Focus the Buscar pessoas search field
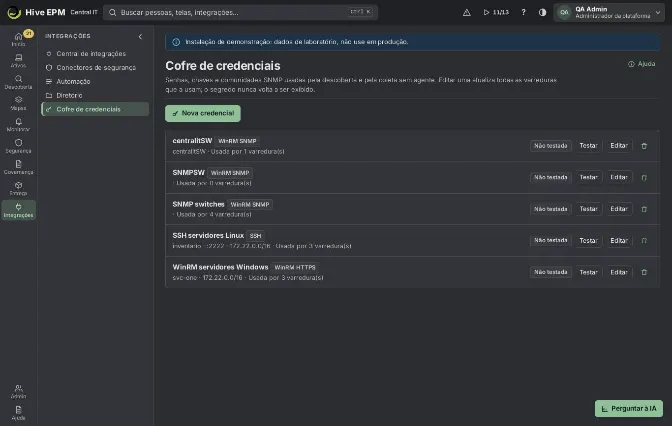672x426 pixels. 240,12
